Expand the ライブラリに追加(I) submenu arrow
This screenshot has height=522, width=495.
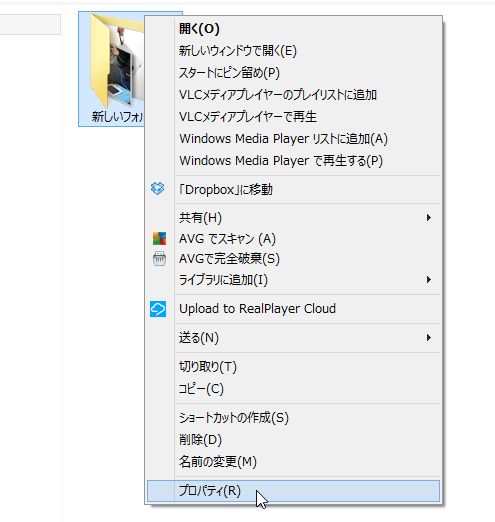(x=429, y=279)
